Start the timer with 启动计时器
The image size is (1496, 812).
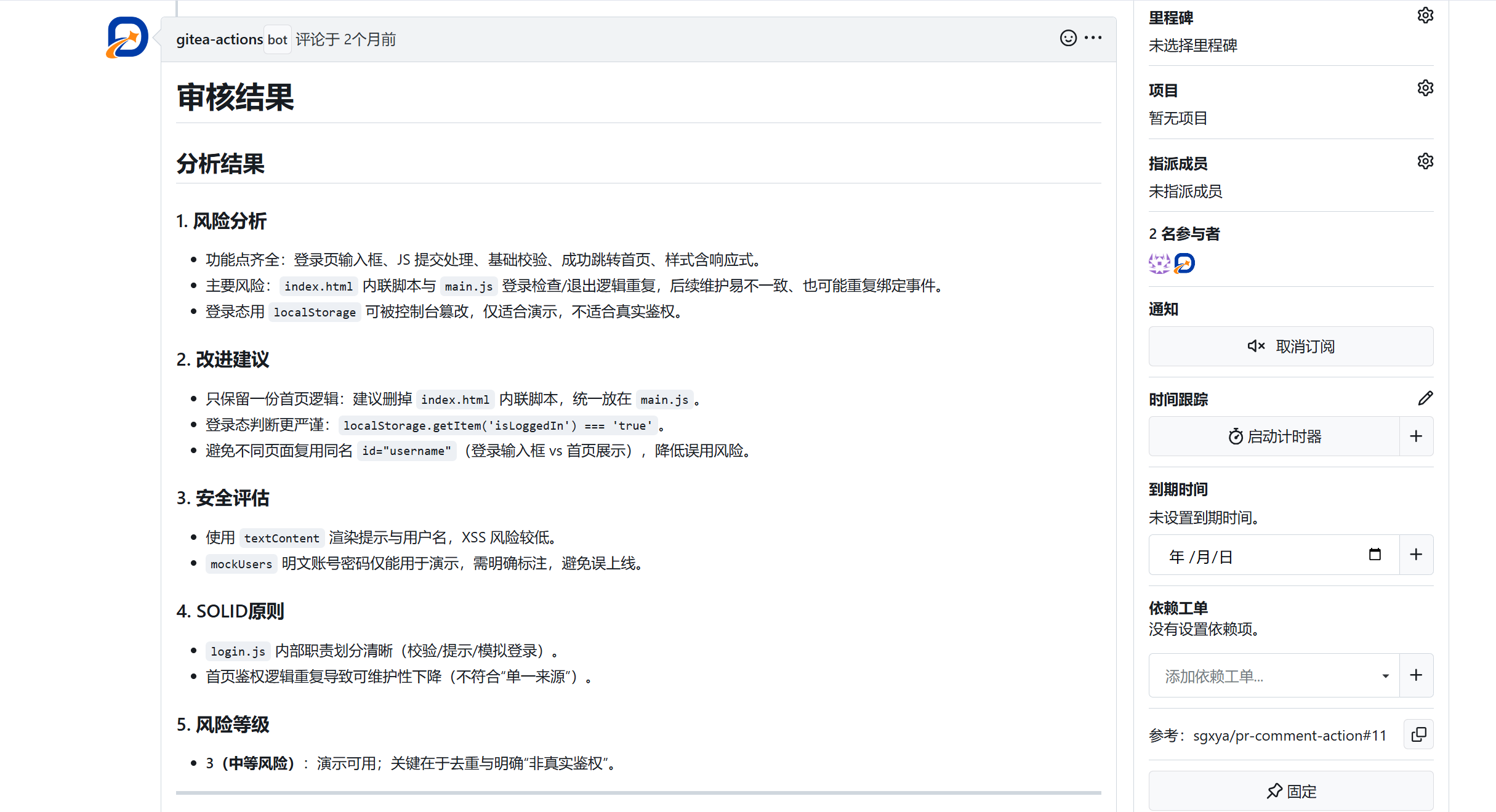tap(1274, 436)
